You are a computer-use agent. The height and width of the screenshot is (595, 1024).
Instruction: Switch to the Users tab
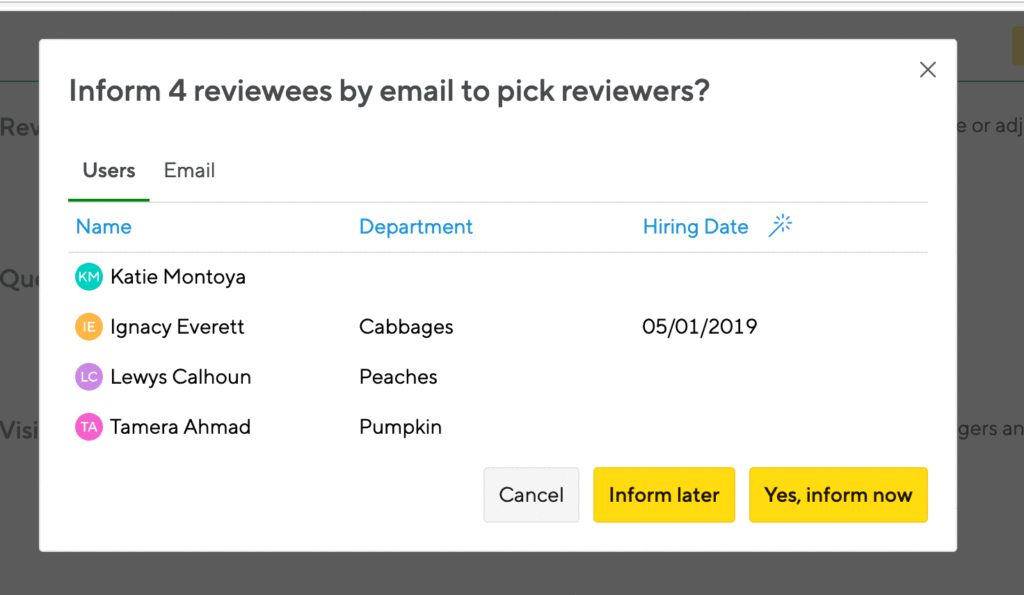(109, 170)
